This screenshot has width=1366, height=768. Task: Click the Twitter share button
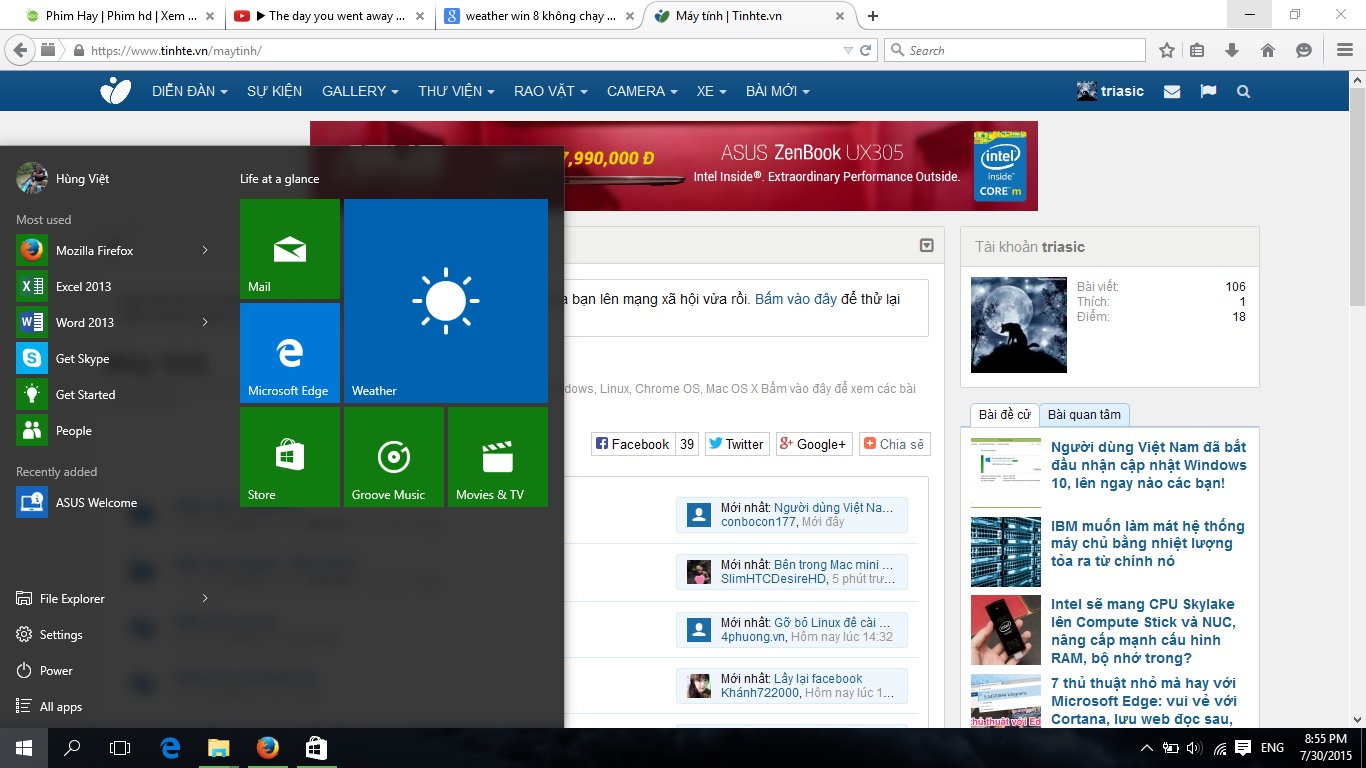(x=735, y=444)
